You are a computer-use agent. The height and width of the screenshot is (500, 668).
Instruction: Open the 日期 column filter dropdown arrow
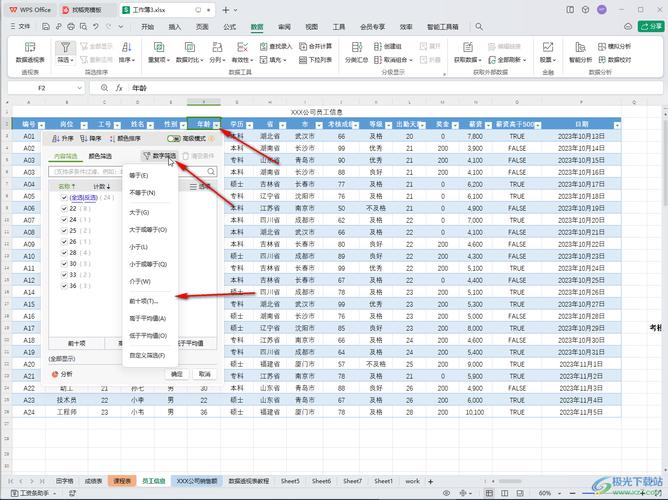[x=617, y=125]
